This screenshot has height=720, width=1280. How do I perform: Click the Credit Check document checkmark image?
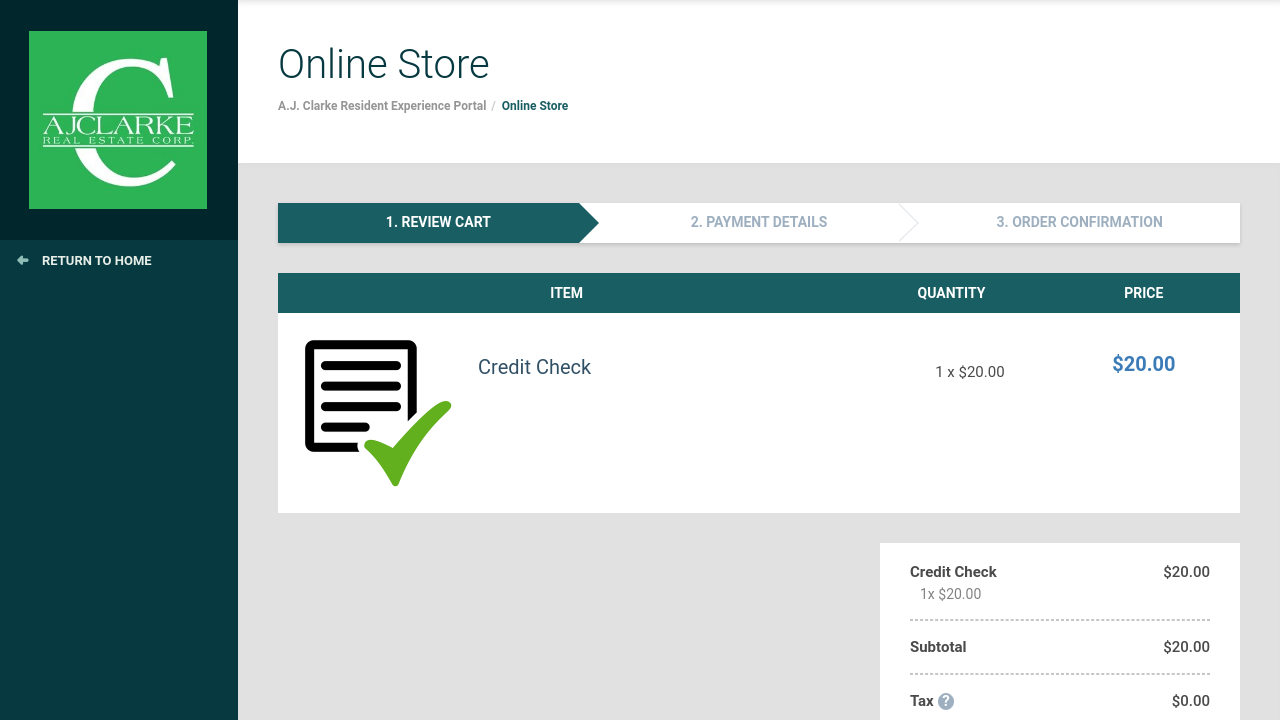[x=377, y=412]
